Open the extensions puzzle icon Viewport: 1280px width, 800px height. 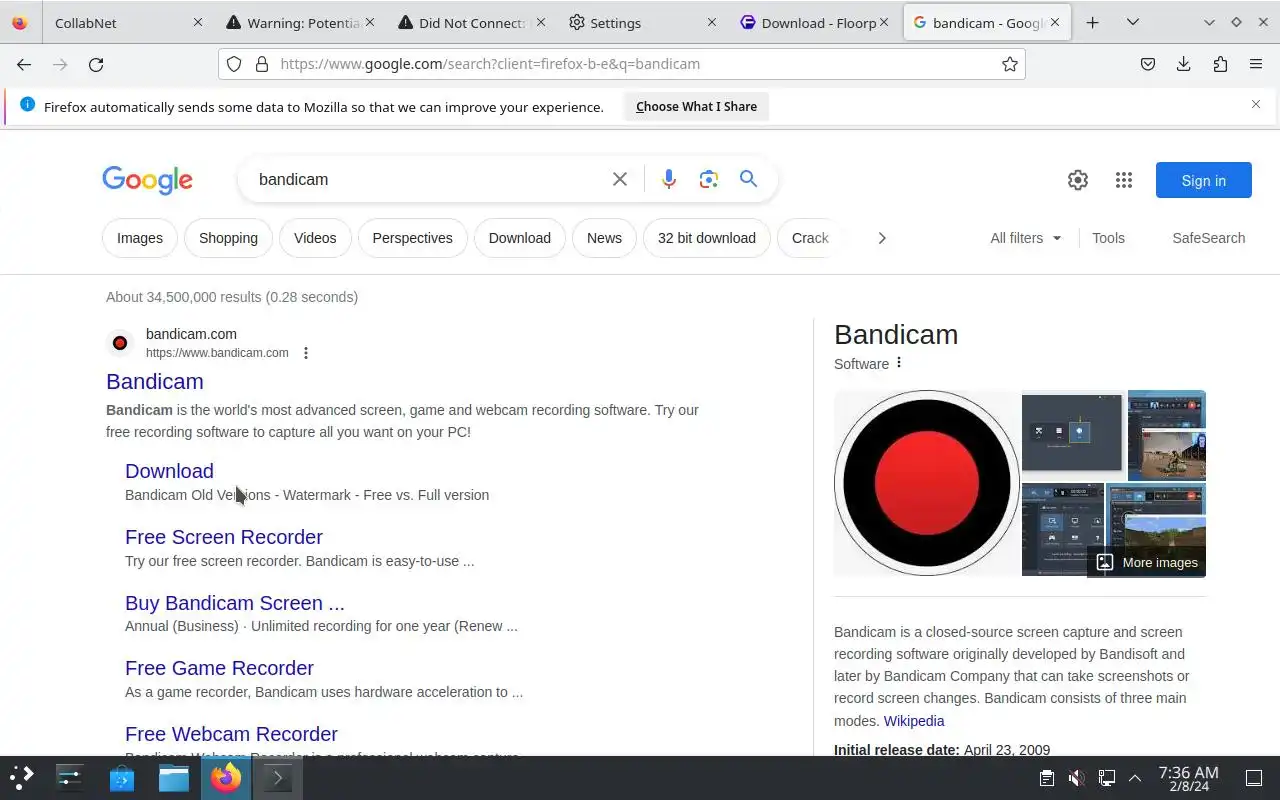1220,64
